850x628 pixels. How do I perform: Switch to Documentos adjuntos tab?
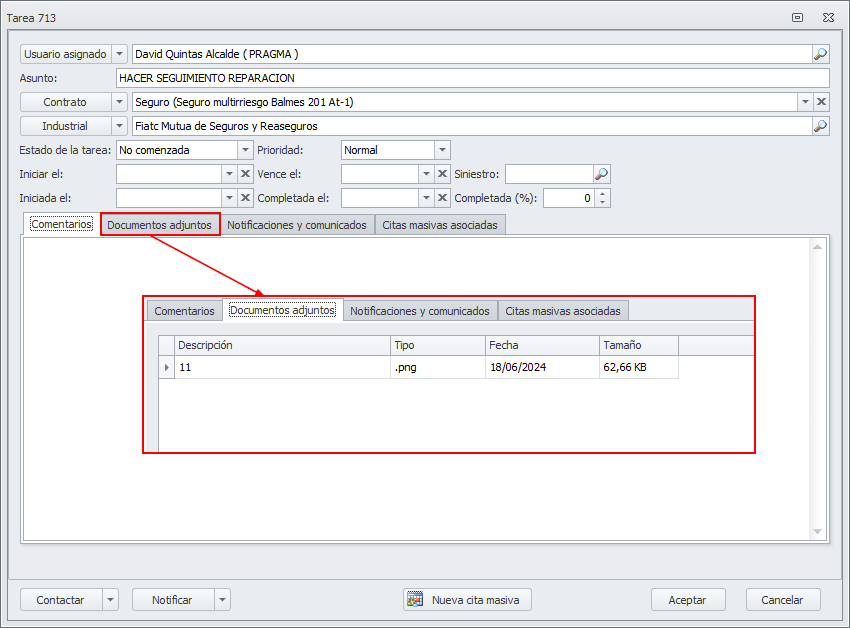(x=159, y=225)
